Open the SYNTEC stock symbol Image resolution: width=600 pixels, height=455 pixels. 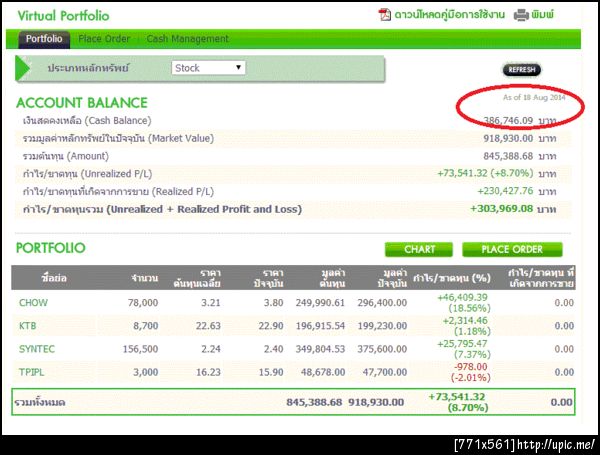point(37,349)
